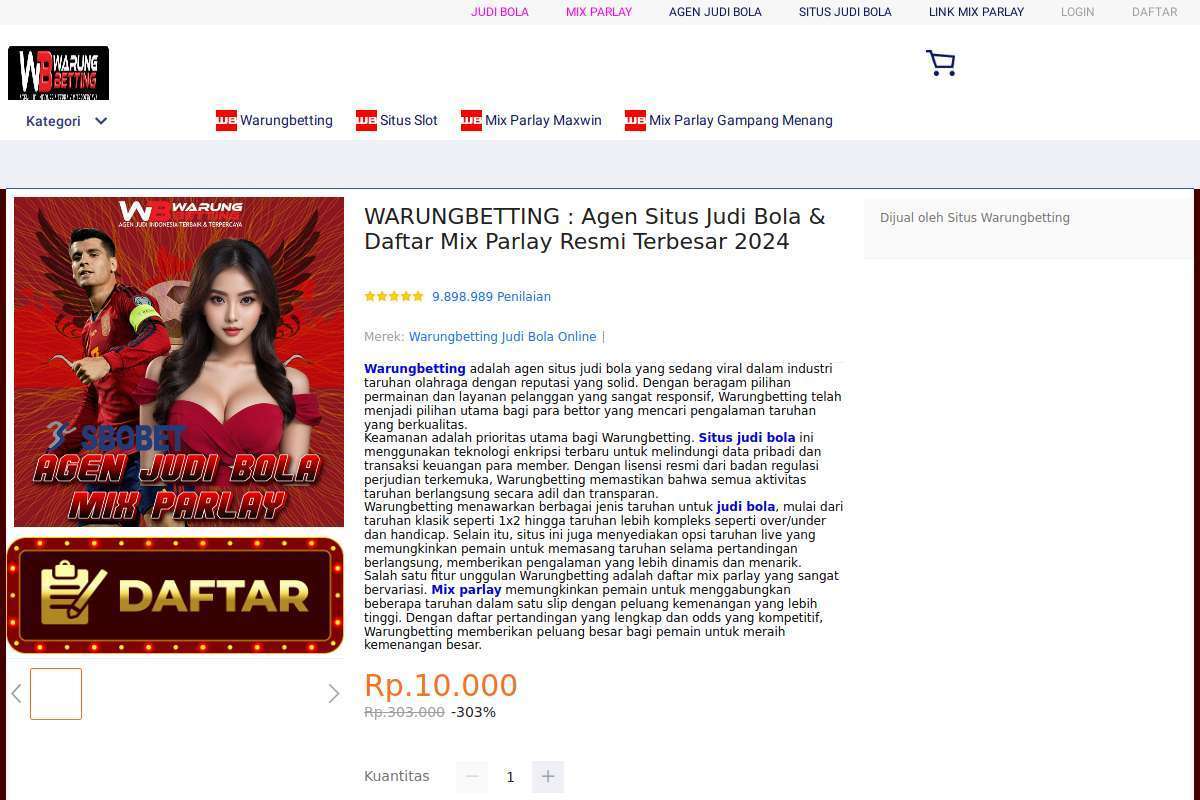Click bold judi bola description link

pos(746,507)
